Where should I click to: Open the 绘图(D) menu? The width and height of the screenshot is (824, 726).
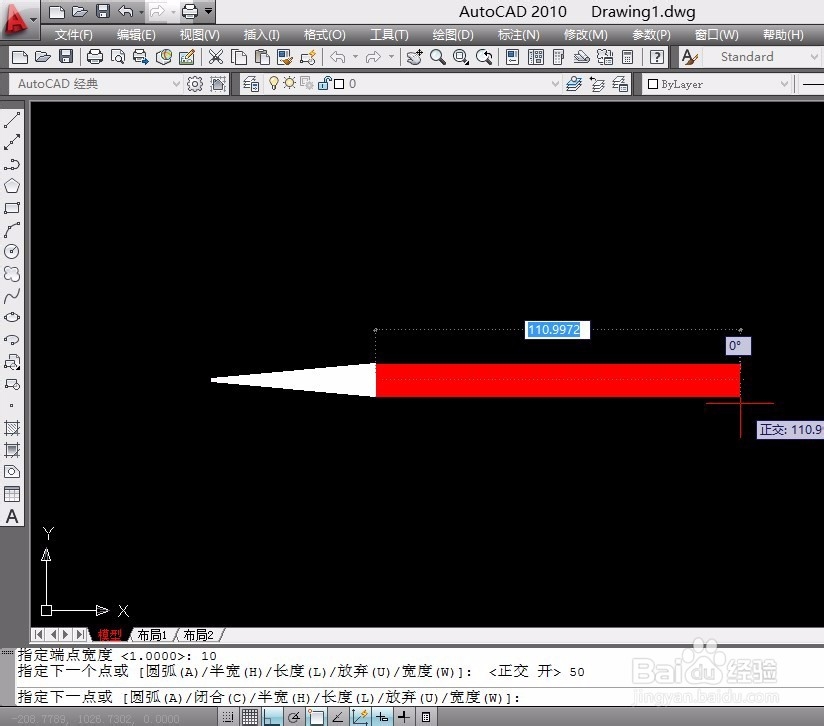tap(452, 35)
